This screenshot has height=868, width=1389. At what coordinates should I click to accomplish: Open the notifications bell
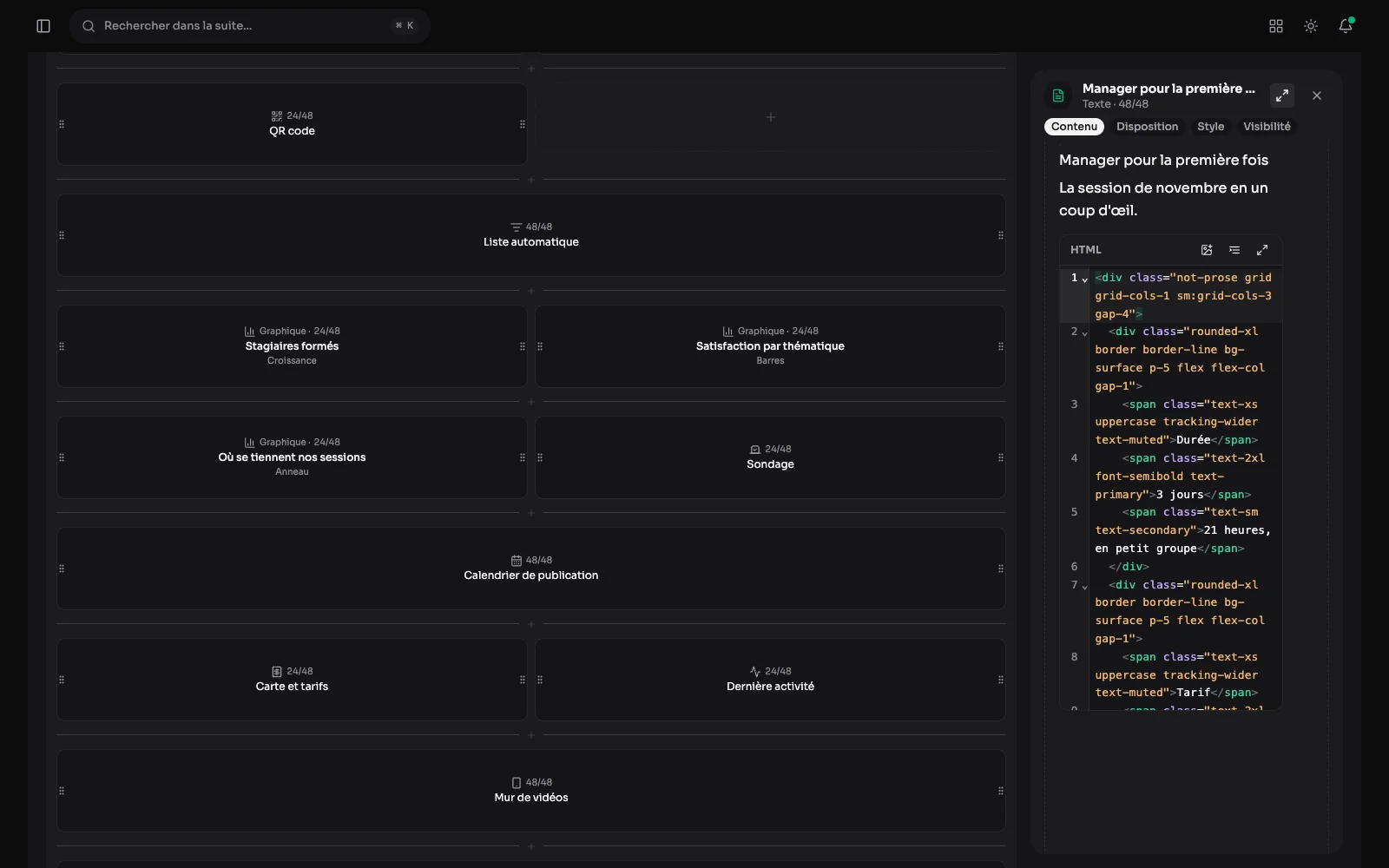click(1346, 26)
